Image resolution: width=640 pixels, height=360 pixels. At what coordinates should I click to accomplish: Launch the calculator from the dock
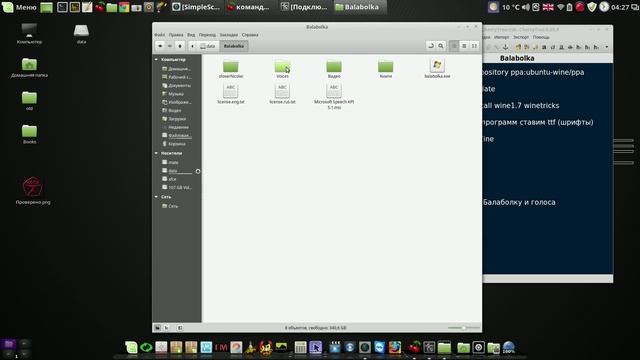click(x=300, y=347)
